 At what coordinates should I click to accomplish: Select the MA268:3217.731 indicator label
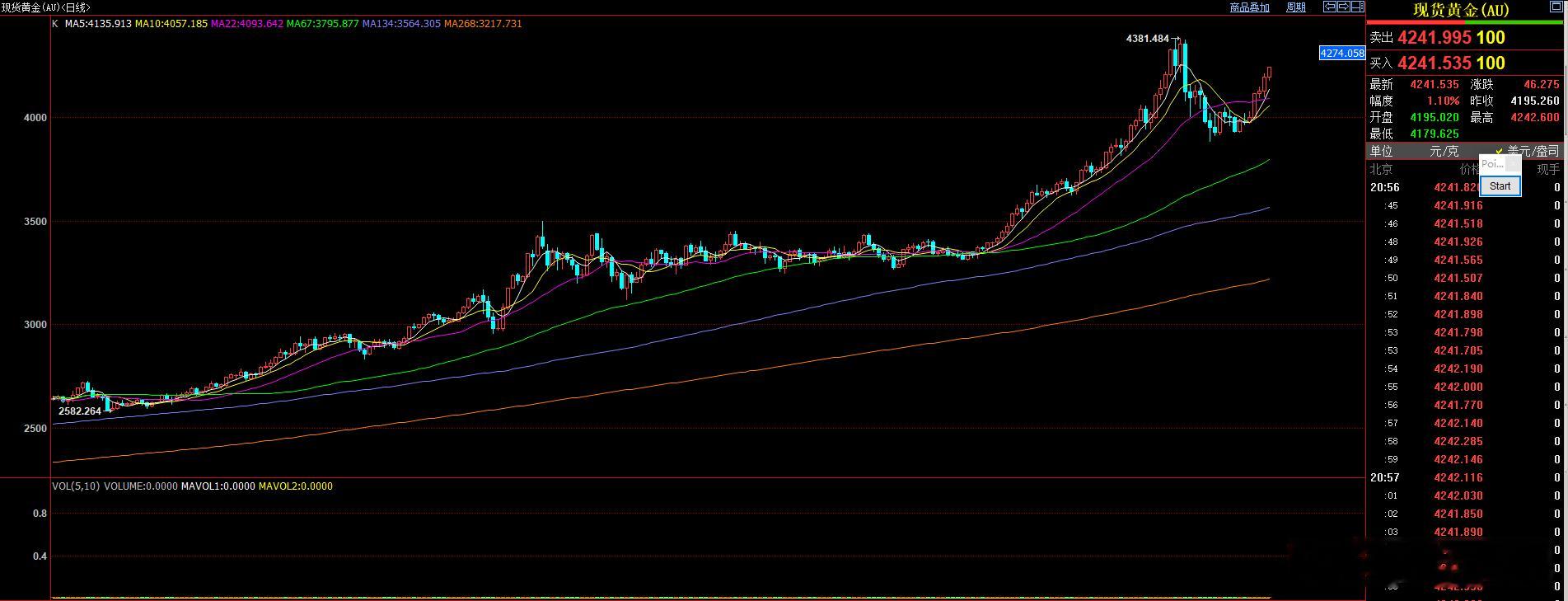pyautogui.click(x=483, y=24)
